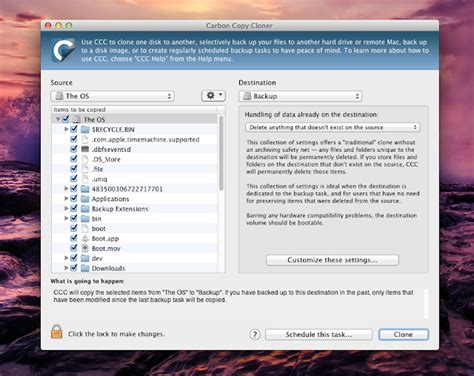Select the bin row name
Viewport: 474px width, 376px height.
[96, 219]
